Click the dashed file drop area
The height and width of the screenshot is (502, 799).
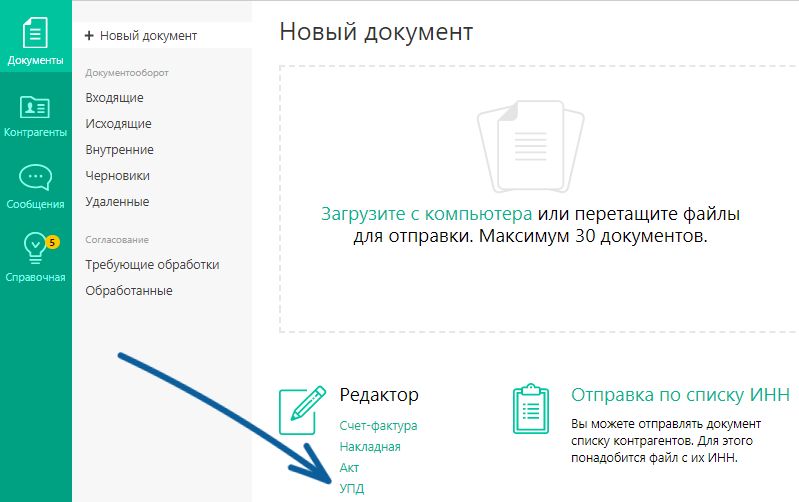coord(539,199)
